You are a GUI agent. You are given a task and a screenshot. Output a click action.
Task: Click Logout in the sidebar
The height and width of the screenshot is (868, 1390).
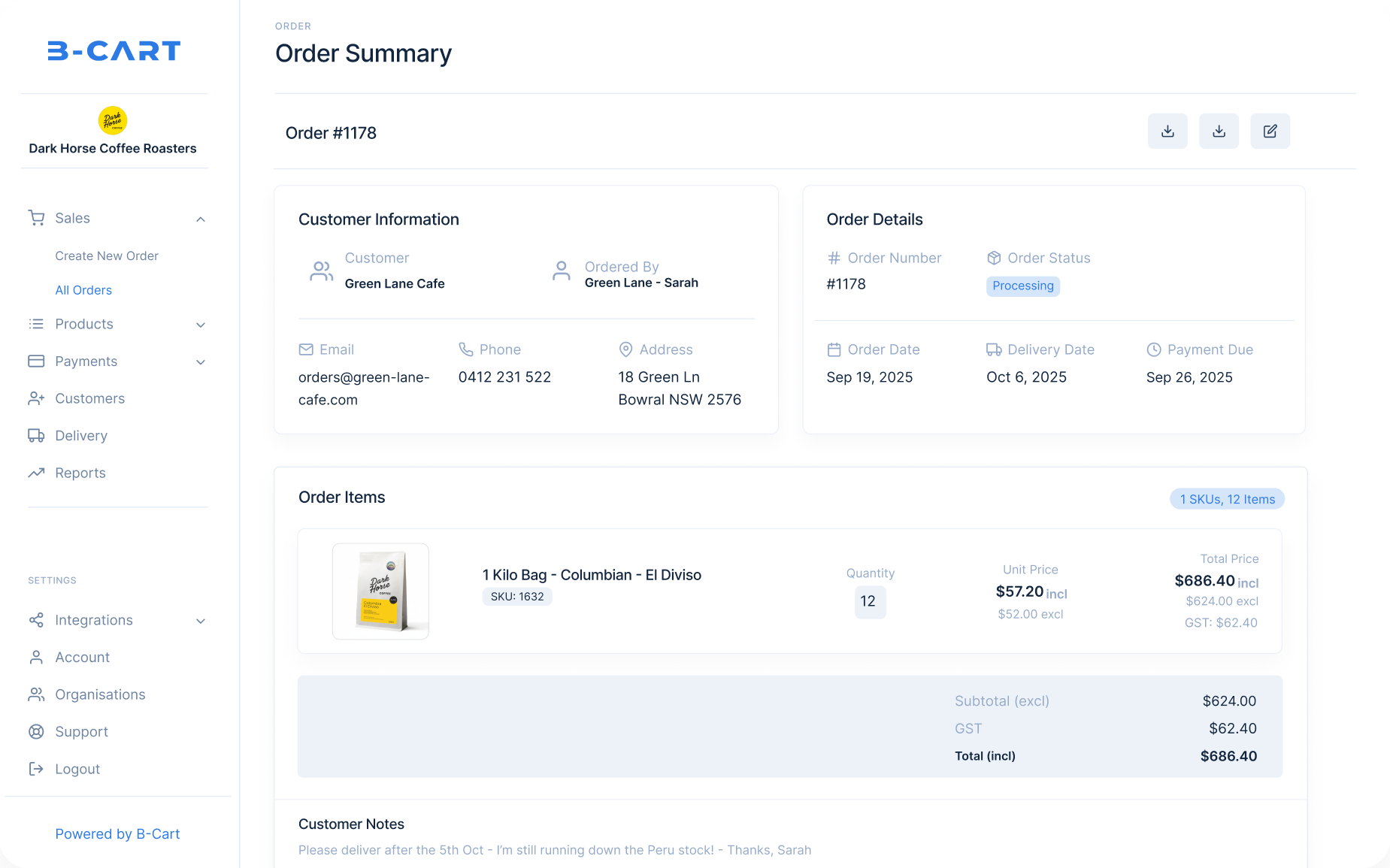coord(77,769)
